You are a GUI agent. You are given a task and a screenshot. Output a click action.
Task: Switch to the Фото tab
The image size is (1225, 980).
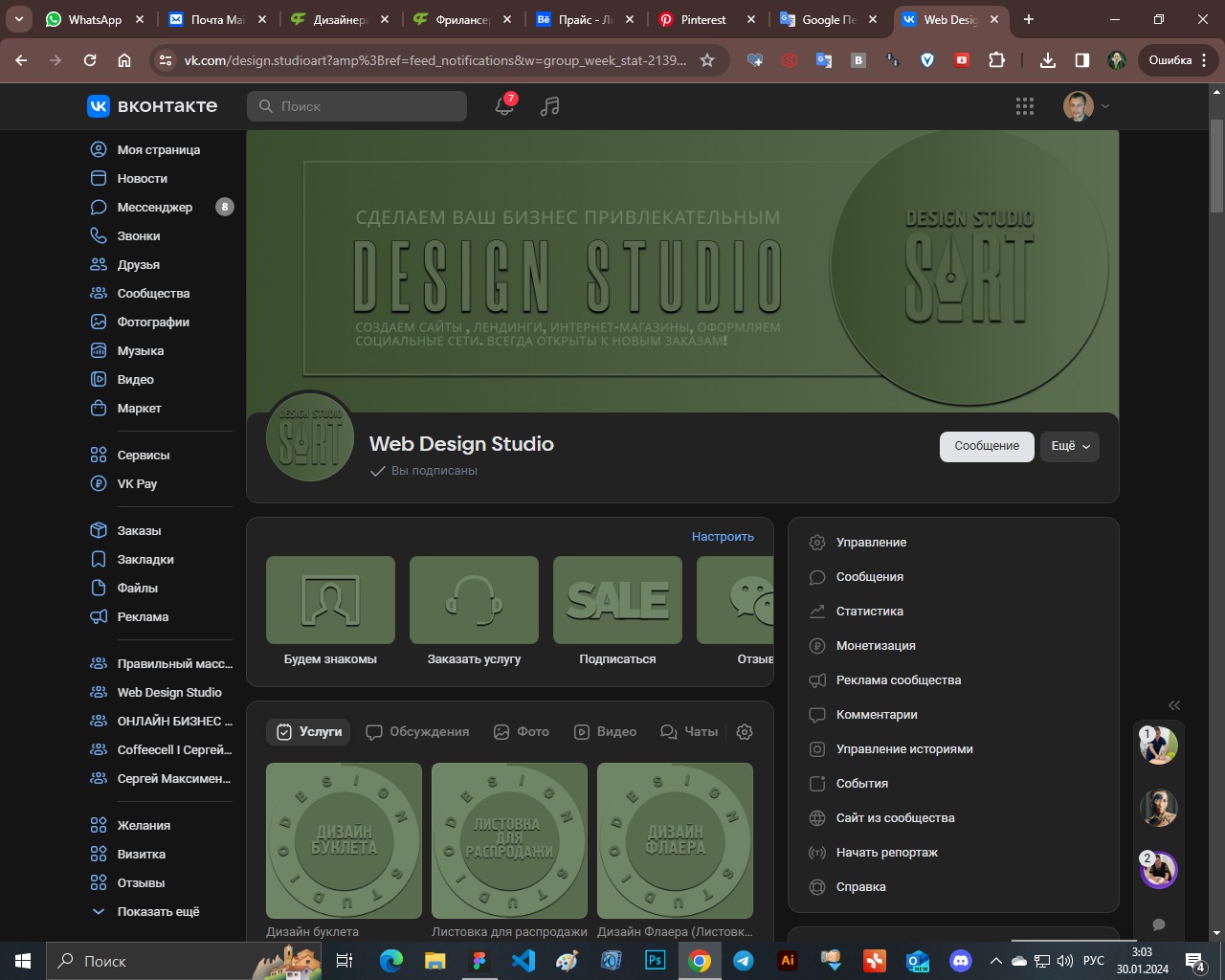pyautogui.click(x=522, y=731)
